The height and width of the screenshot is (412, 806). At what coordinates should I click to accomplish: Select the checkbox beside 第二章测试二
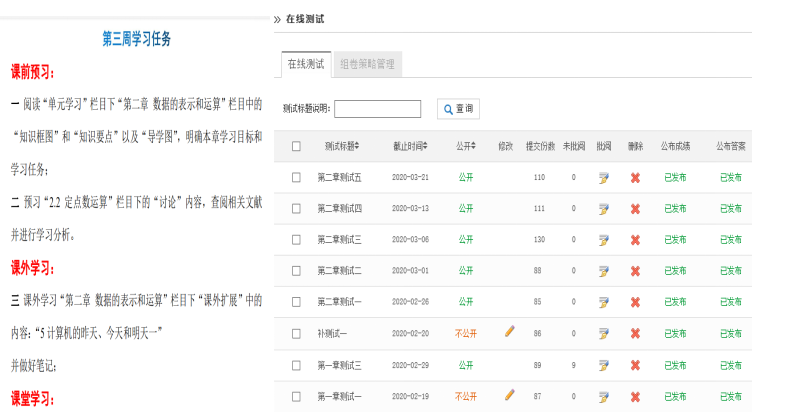296,271
